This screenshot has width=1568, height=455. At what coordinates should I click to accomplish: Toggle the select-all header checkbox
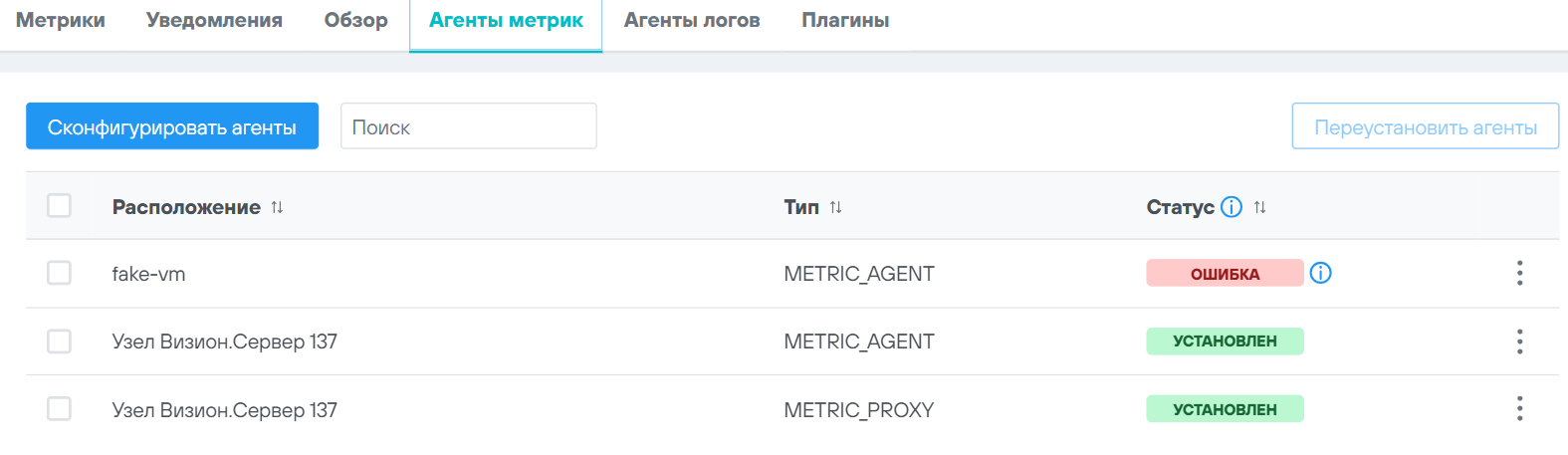tap(60, 205)
